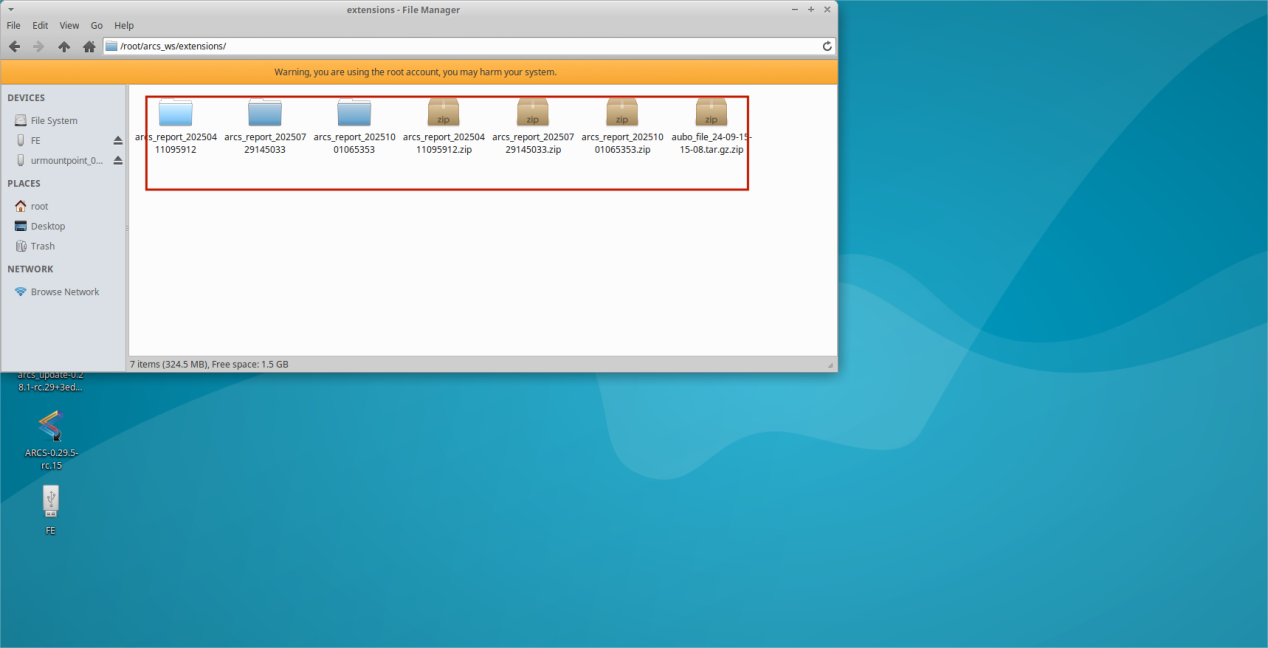The height and width of the screenshot is (648, 1268).
Task: Go forward with the right arrow button
Action: coord(39,46)
